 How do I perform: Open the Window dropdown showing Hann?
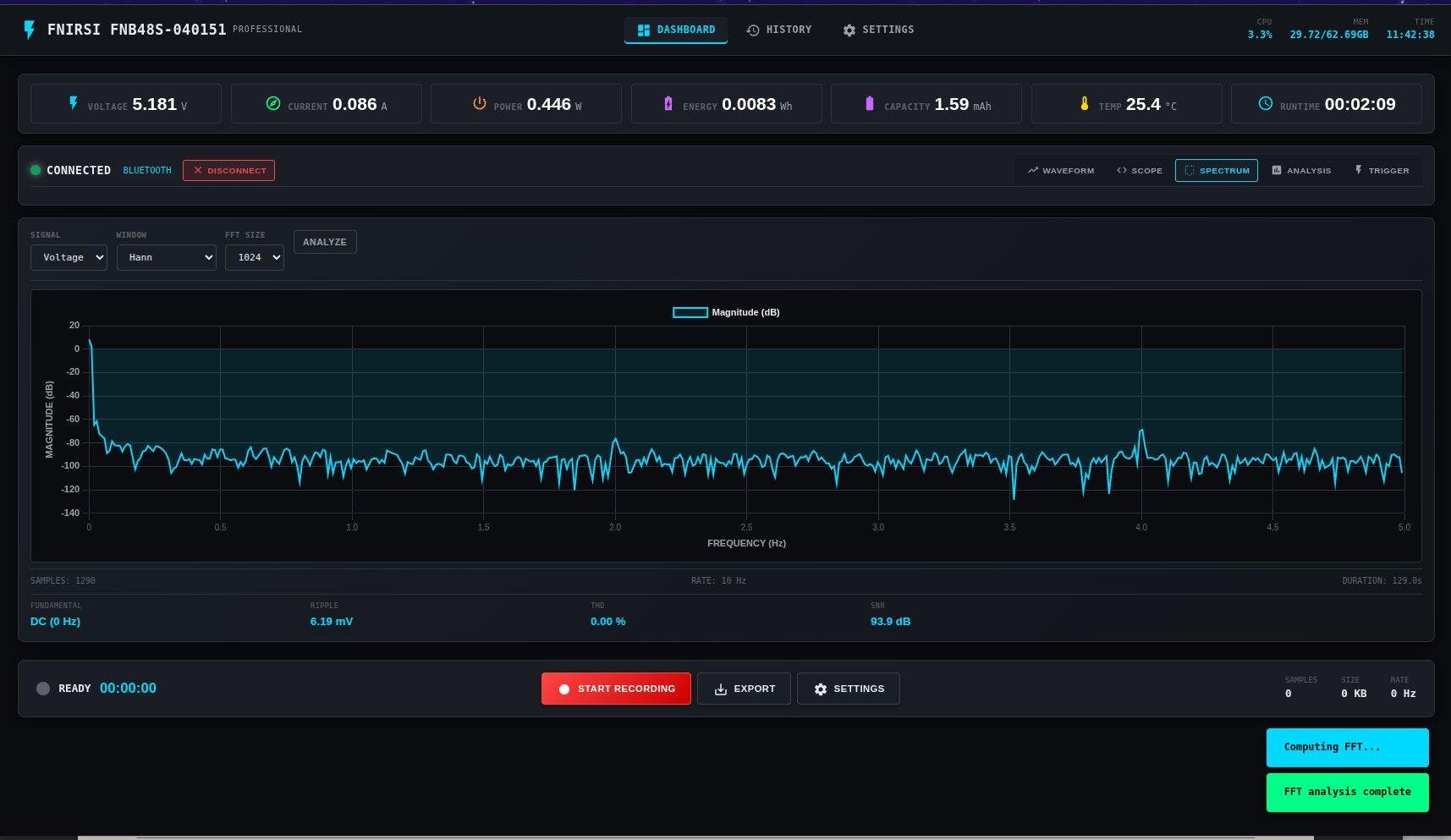coord(166,257)
